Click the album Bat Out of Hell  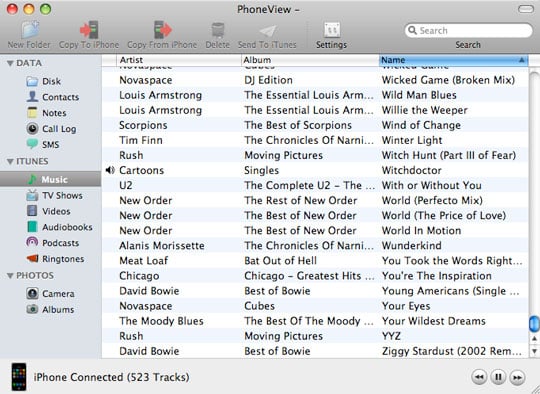280,261
